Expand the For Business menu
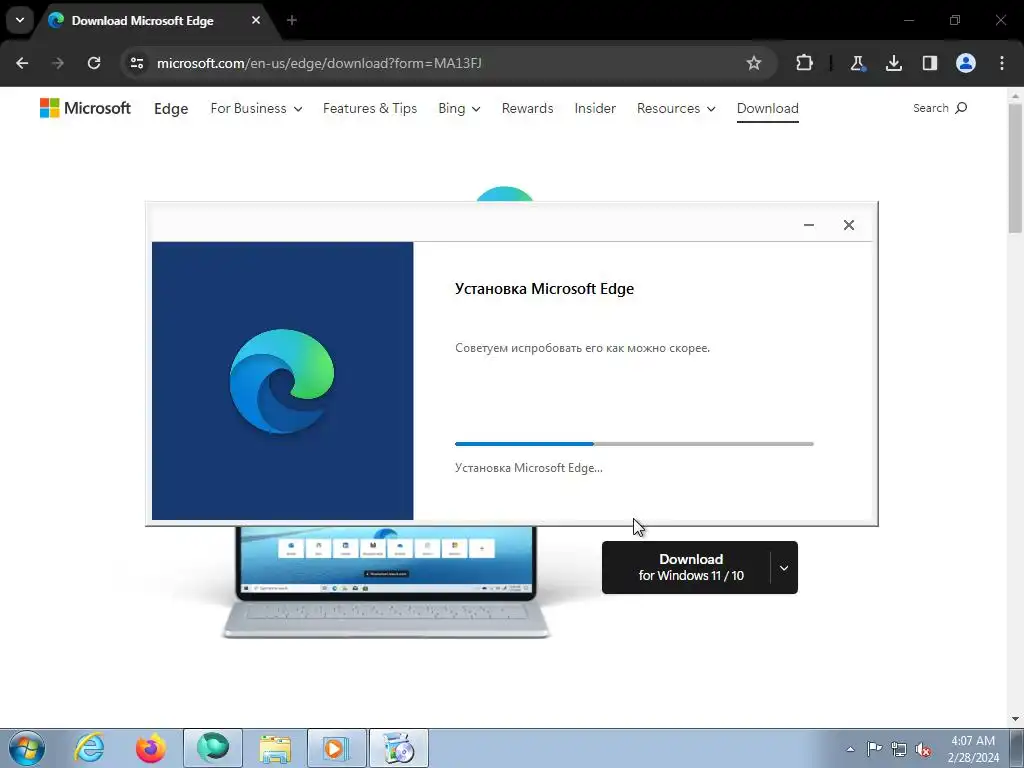 point(256,108)
